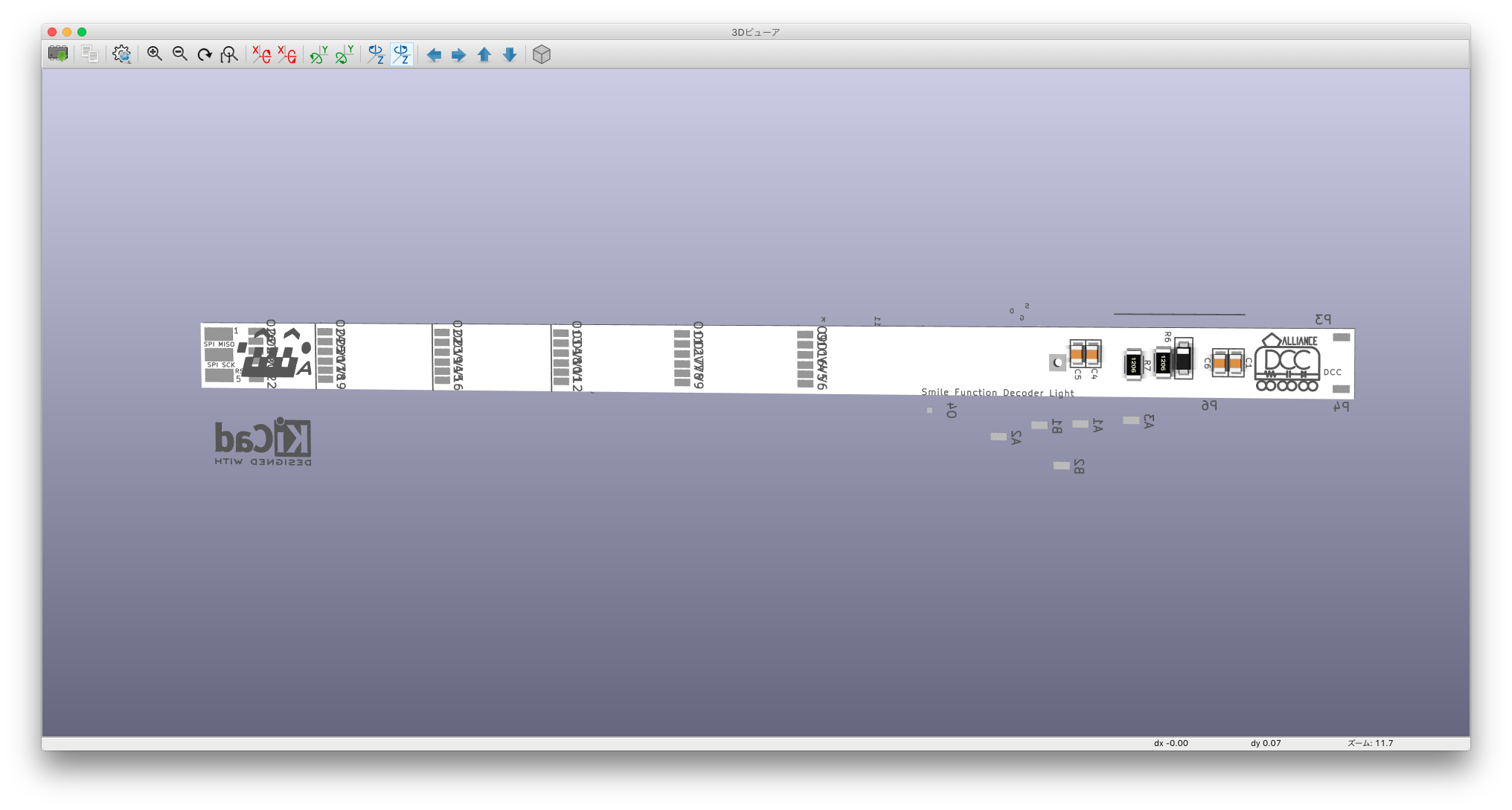Viewport: 1512px width, 810px height.
Task: Rotate X counterclockwise with second red icon
Action: coord(286,54)
